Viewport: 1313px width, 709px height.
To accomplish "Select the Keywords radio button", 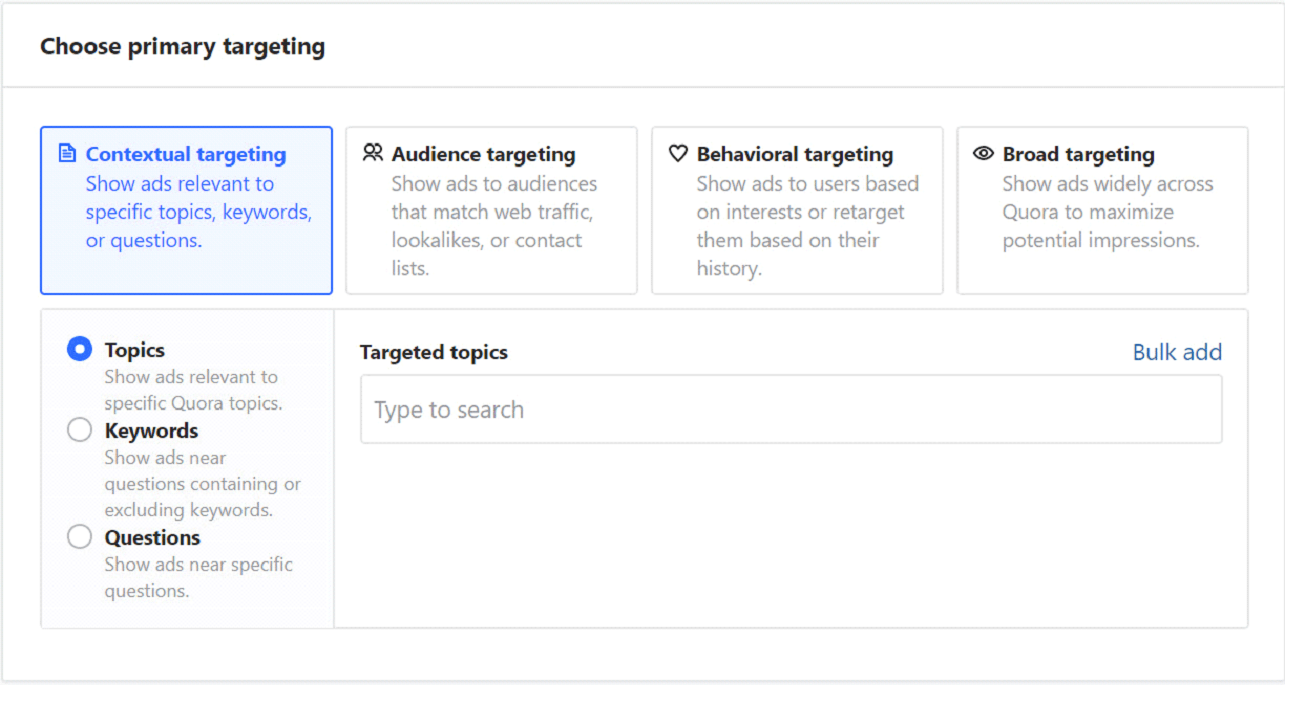I will pos(79,430).
